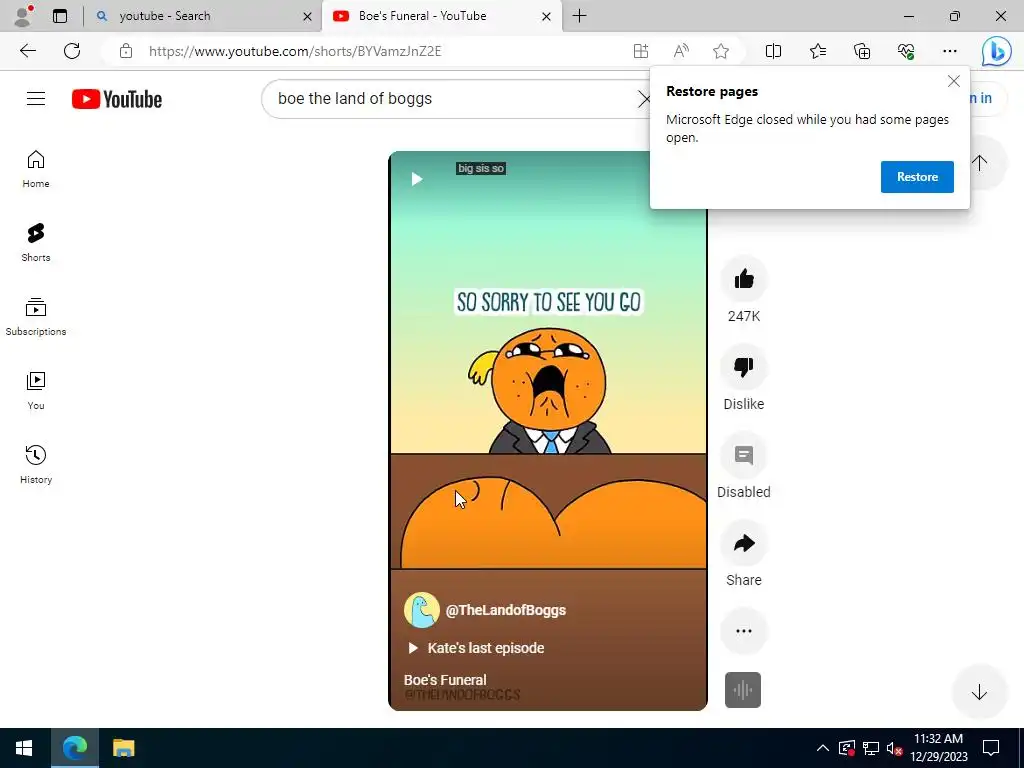Play the short video

pyautogui.click(x=417, y=178)
